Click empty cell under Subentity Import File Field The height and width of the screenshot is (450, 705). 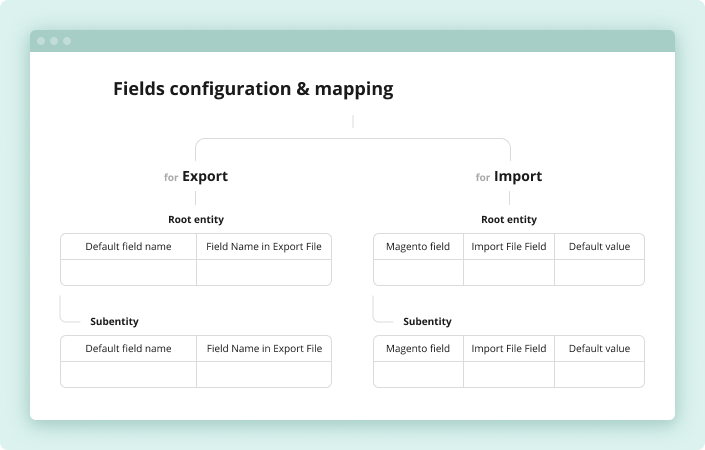coord(509,374)
